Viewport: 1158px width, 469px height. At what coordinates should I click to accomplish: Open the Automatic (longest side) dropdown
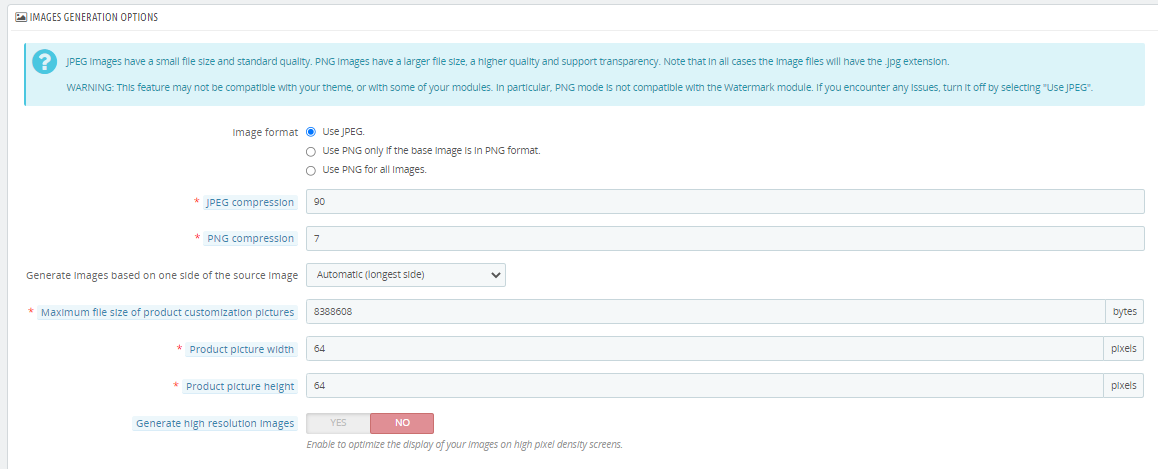click(405, 275)
